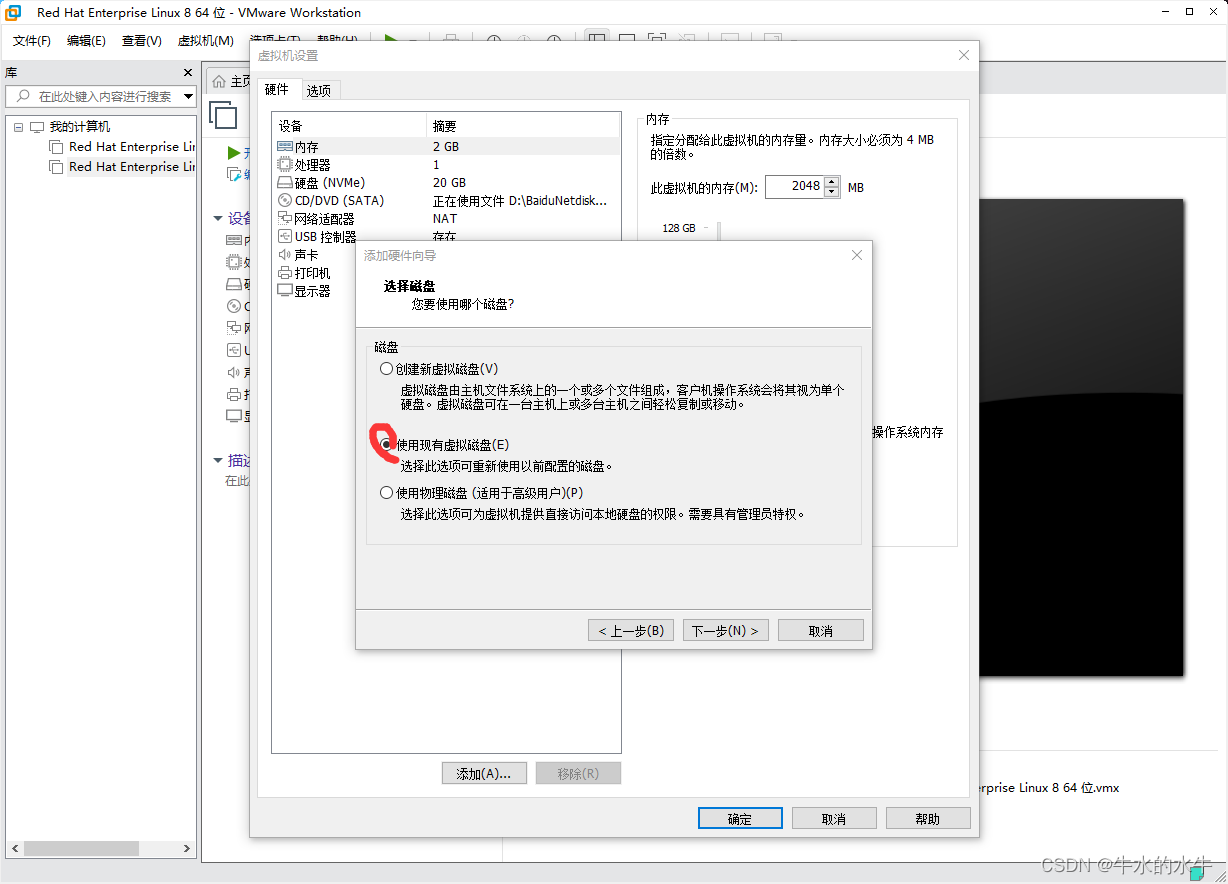Select processor icon in settings hardware list
Image resolution: width=1228 pixels, height=884 pixels.
tap(285, 164)
